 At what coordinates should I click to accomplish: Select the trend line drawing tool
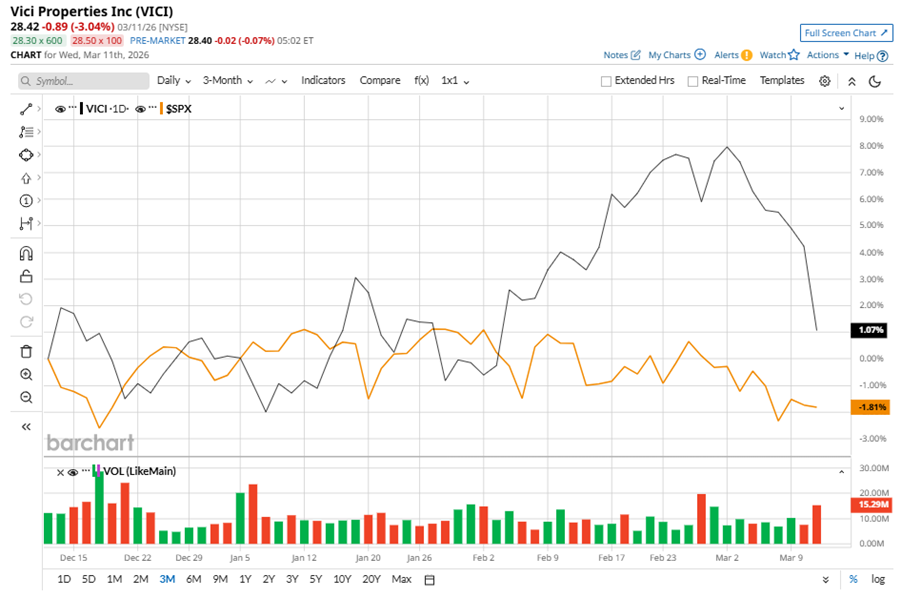(x=26, y=108)
